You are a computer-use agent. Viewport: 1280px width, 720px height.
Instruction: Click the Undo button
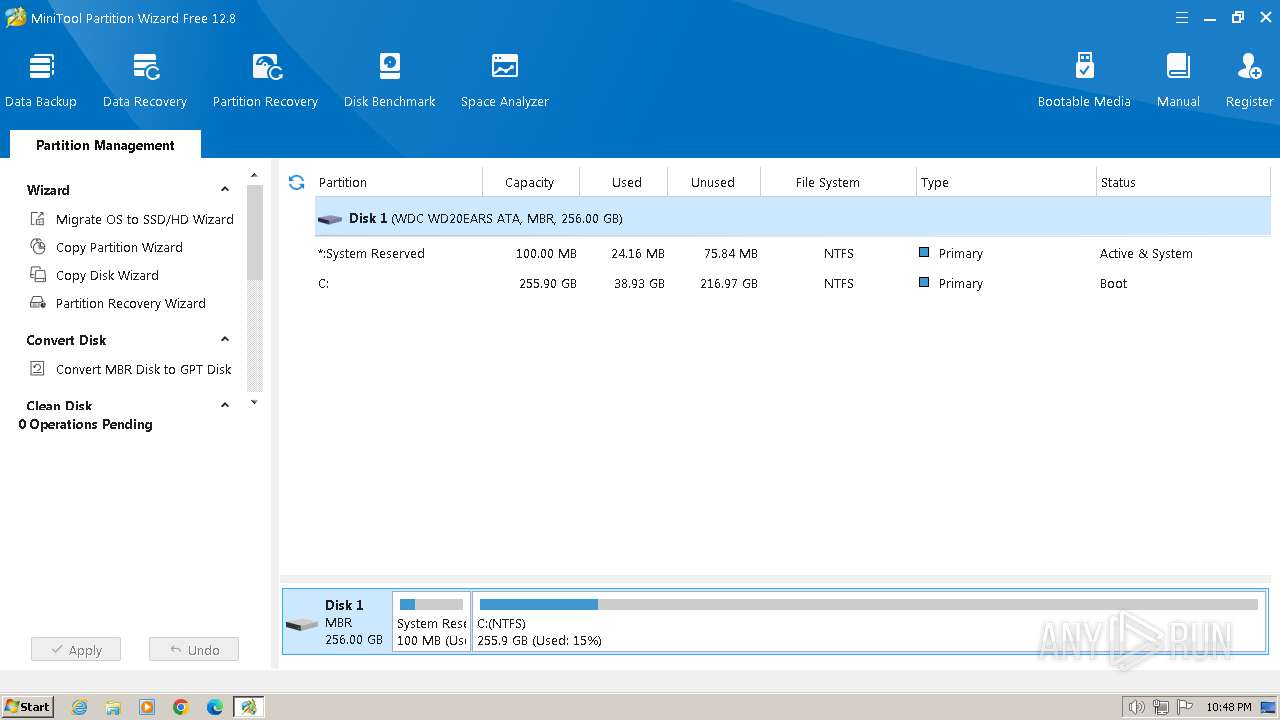click(x=194, y=650)
